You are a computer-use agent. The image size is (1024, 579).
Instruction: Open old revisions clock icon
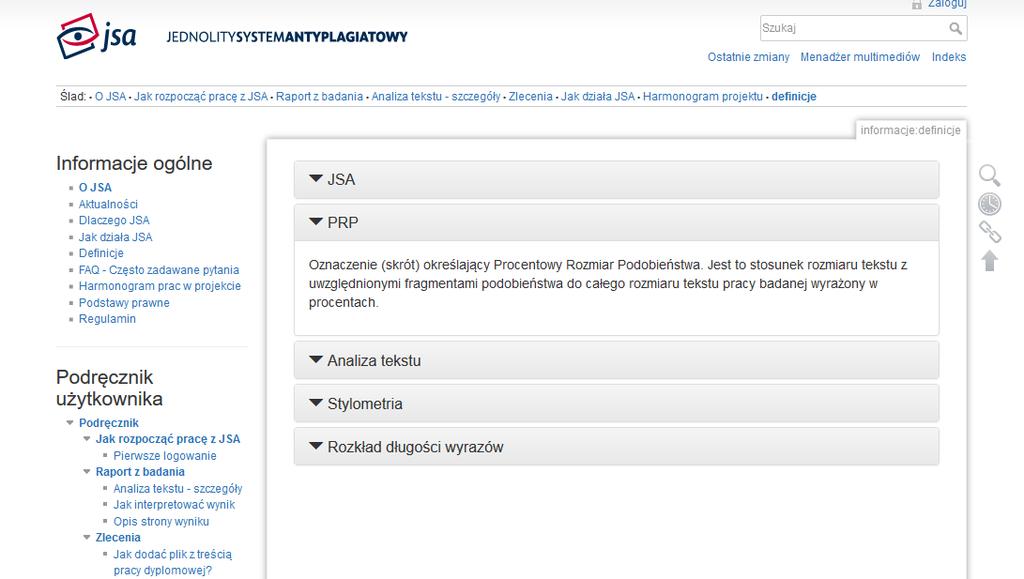point(989,204)
